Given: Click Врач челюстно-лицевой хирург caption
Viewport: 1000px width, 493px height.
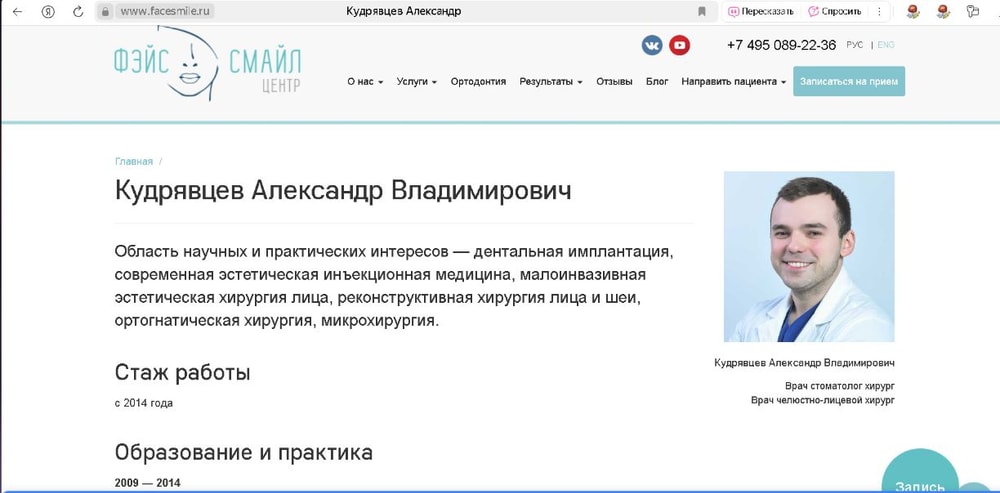Looking at the screenshot, I should [823, 401].
